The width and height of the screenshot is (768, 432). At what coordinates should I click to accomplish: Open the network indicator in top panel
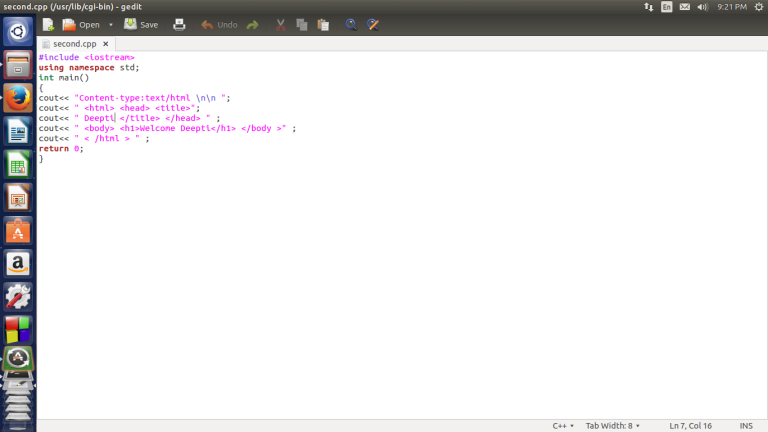coord(648,7)
